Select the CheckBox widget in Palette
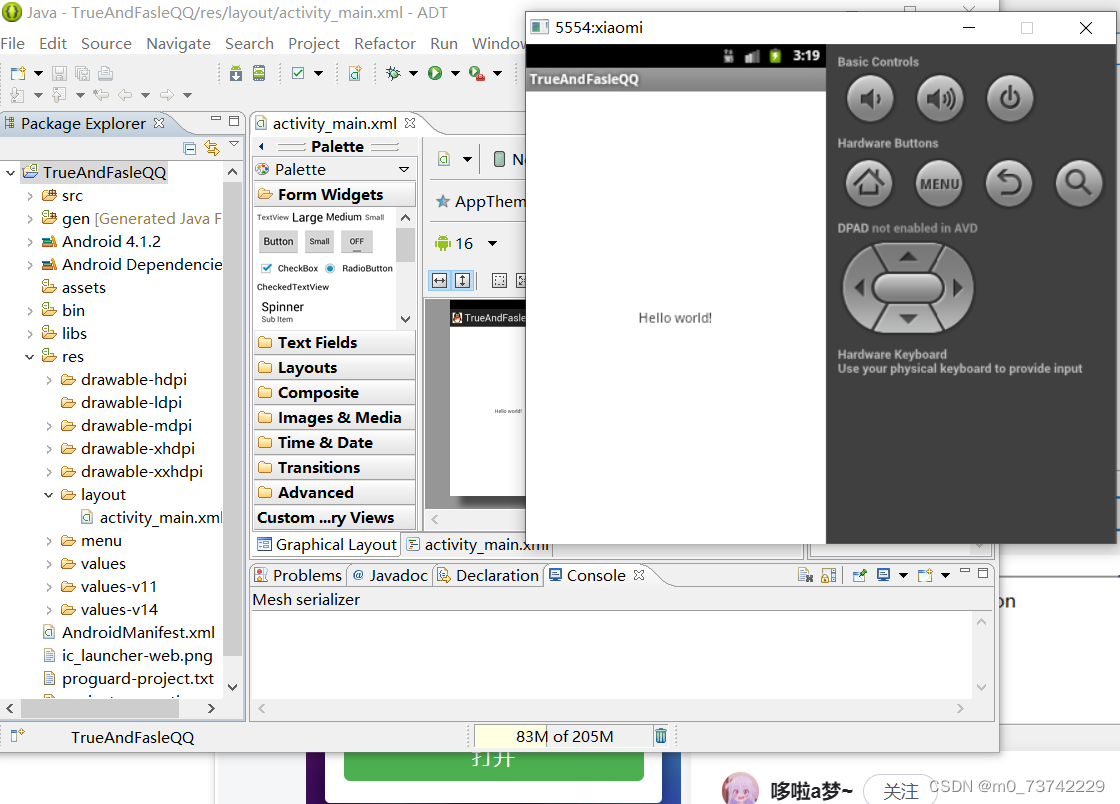1120x804 pixels. (289, 268)
